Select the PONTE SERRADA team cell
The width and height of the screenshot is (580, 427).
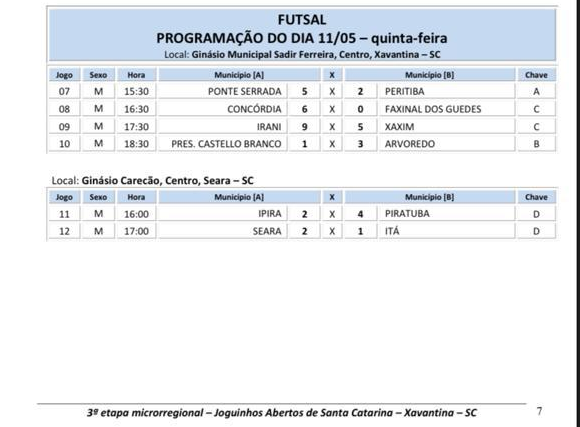(223, 91)
